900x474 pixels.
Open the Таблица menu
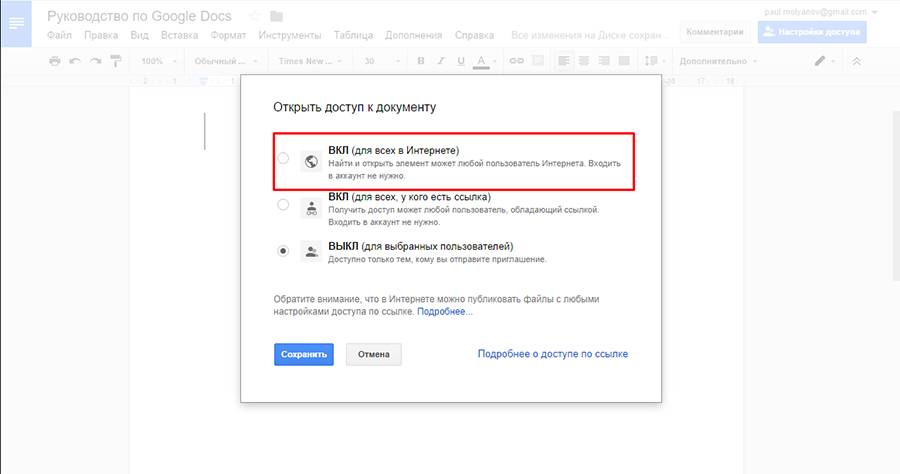coord(354,35)
